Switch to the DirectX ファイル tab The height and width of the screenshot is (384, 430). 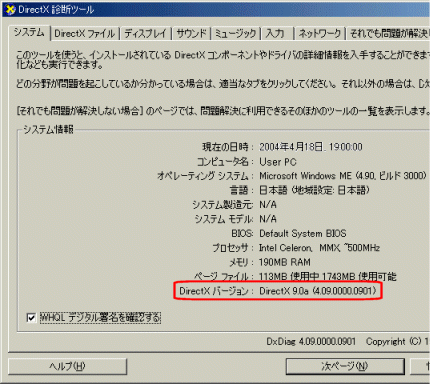85,33
